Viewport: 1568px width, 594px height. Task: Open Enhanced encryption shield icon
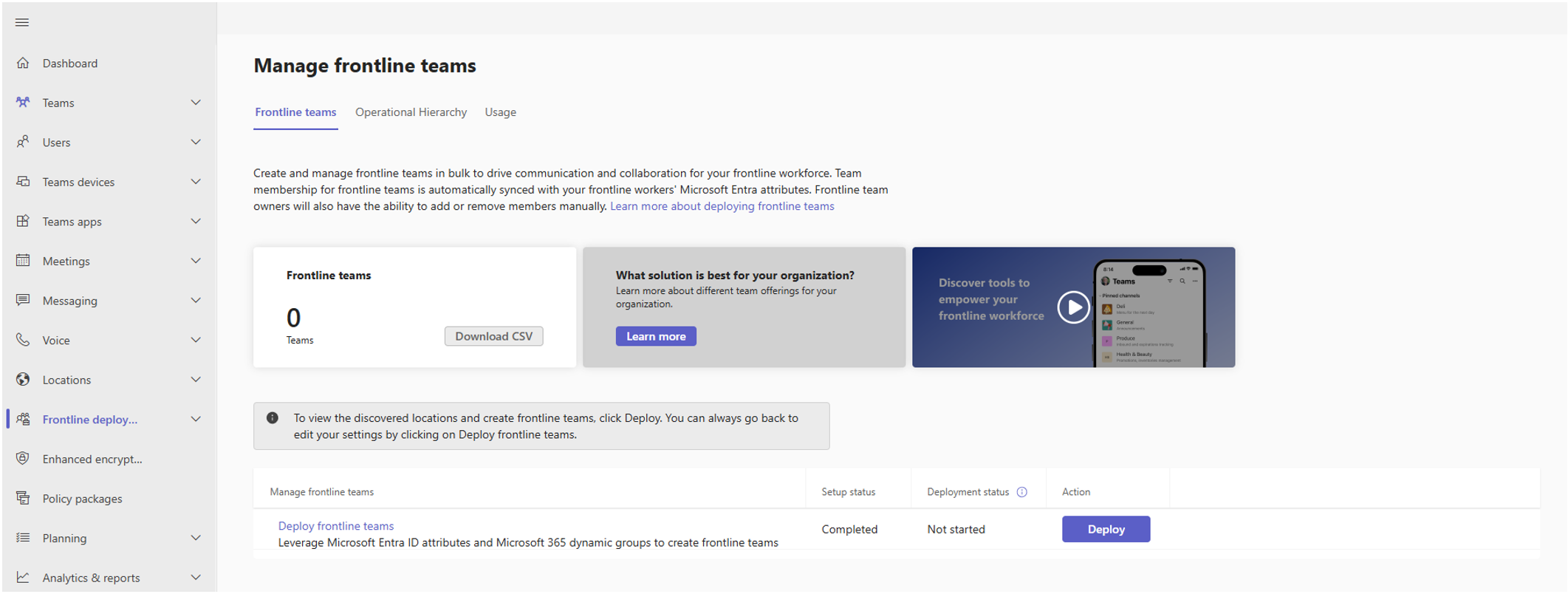(x=23, y=458)
